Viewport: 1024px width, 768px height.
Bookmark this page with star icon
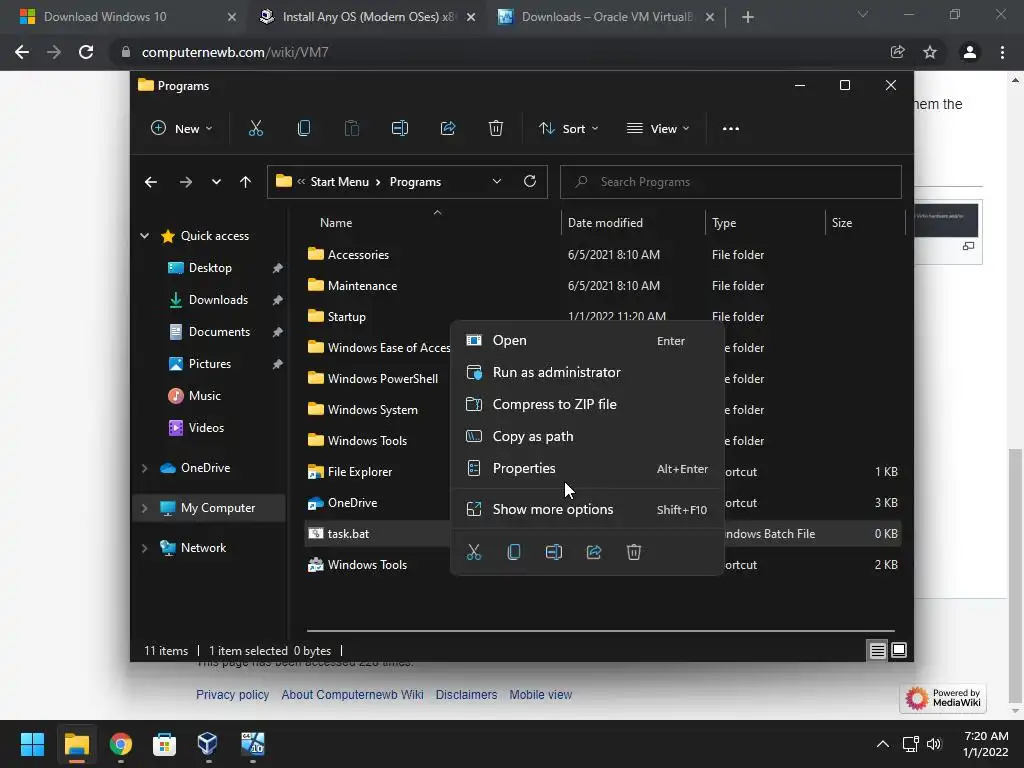pos(930,52)
